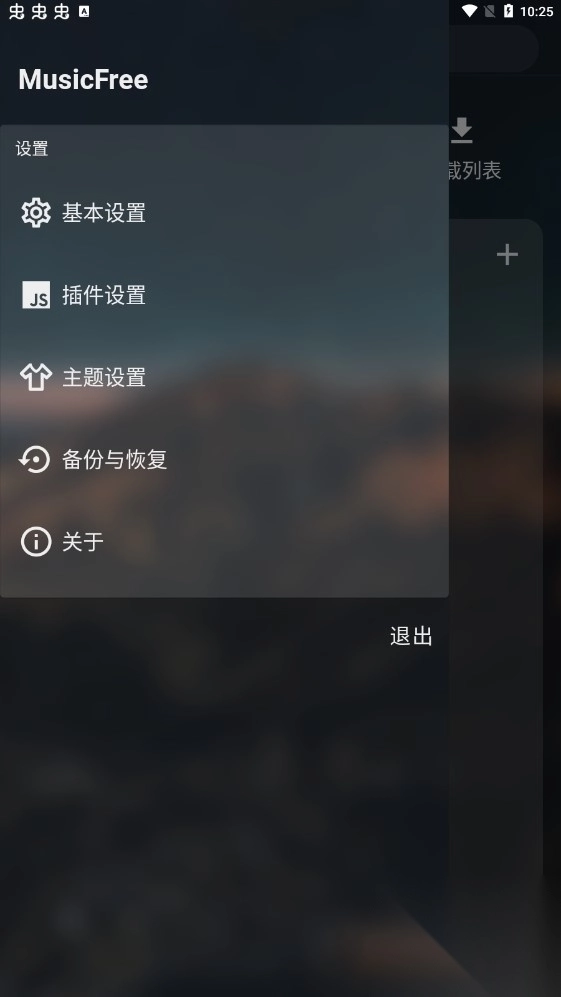Tap the keyboard language icon in status bar
561x997 pixels.
click(x=84, y=11)
